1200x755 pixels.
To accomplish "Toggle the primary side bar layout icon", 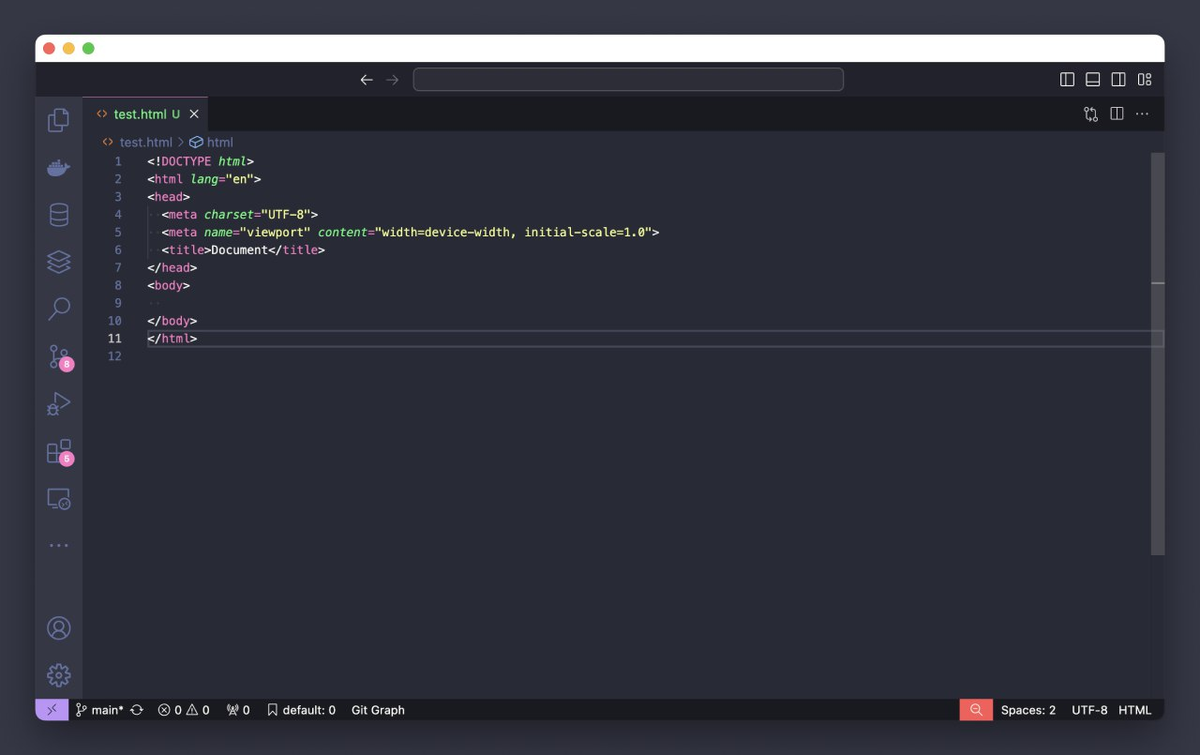I will 1067,80.
